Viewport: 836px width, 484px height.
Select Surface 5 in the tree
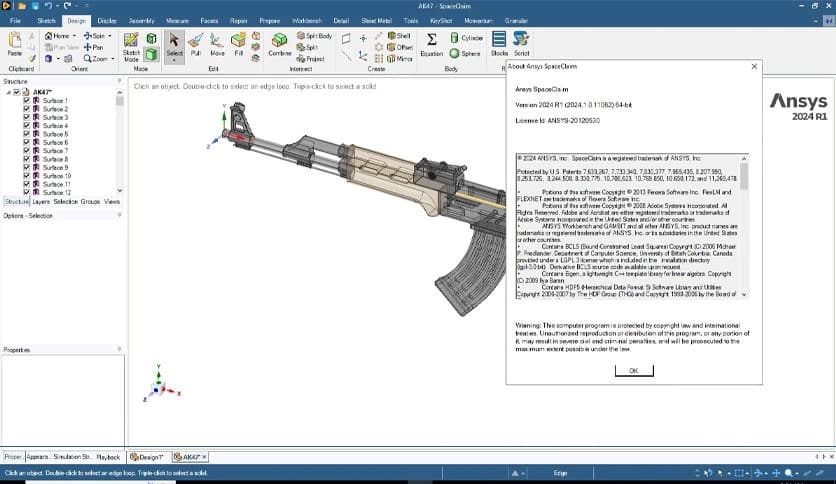[x=55, y=134]
